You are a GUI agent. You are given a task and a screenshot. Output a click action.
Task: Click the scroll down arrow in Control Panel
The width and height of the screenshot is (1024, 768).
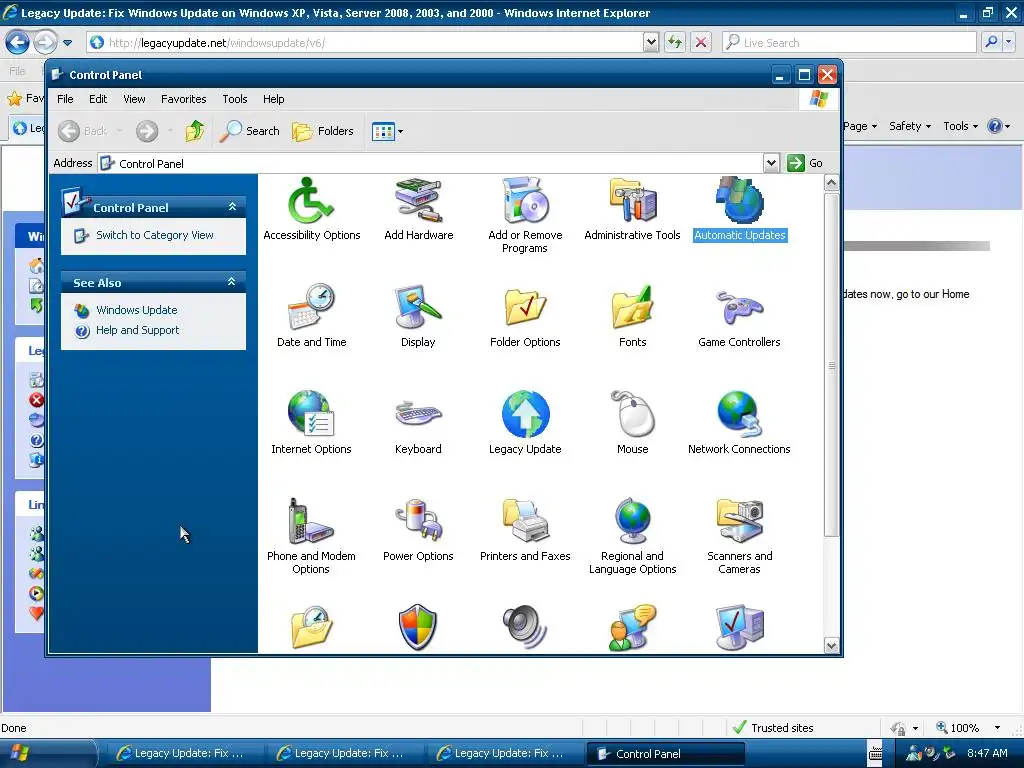pyautogui.click(x=831, y=645)
